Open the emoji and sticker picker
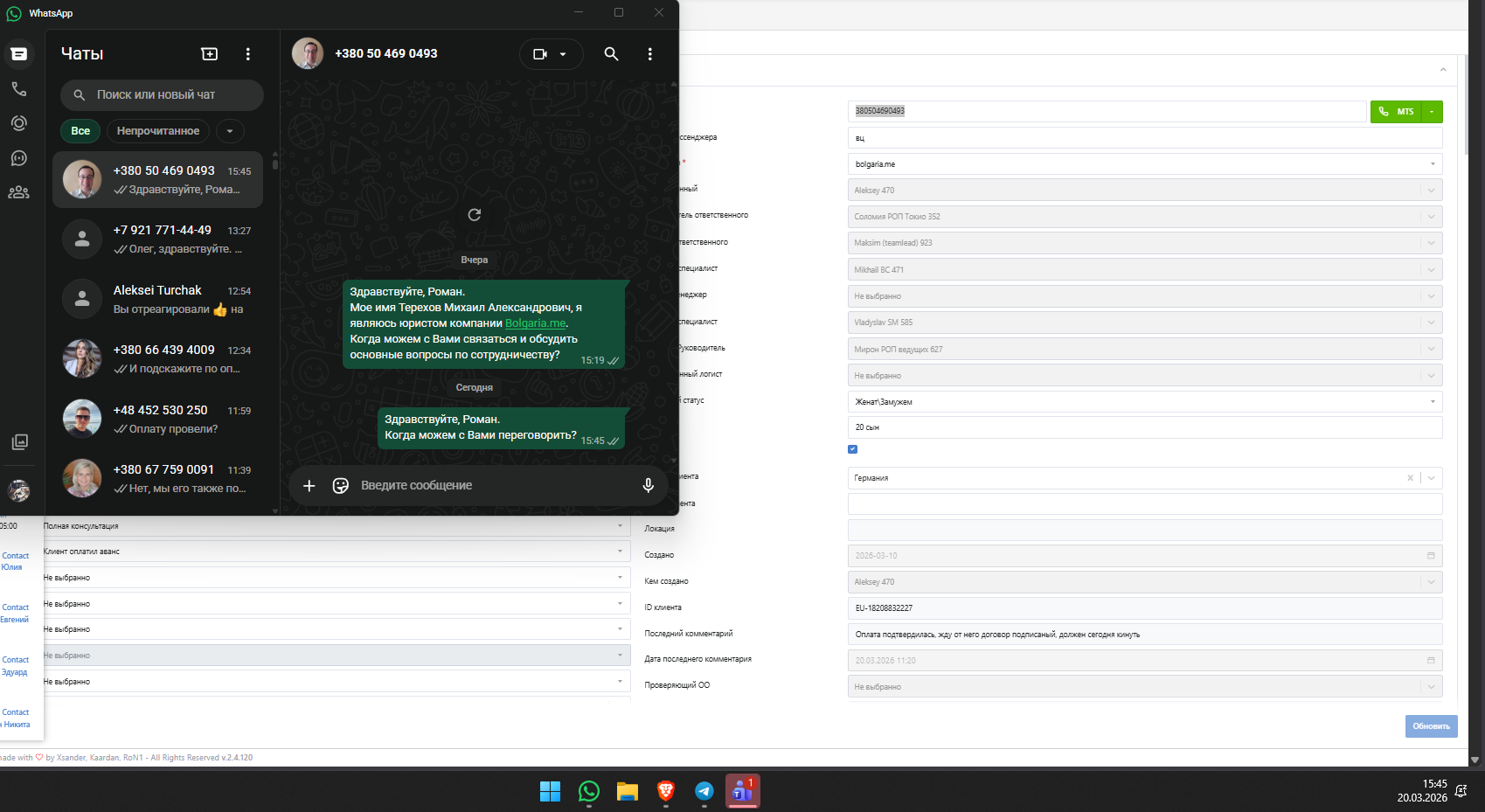1485x812 pixels. [x=341, y=485]
